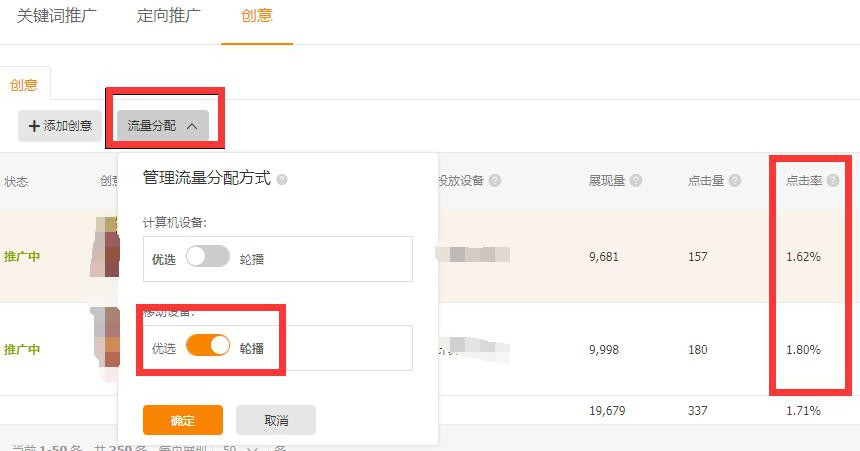860x451 pixels.
Task: Open the page size 50 dropdown
Action: 240,447
